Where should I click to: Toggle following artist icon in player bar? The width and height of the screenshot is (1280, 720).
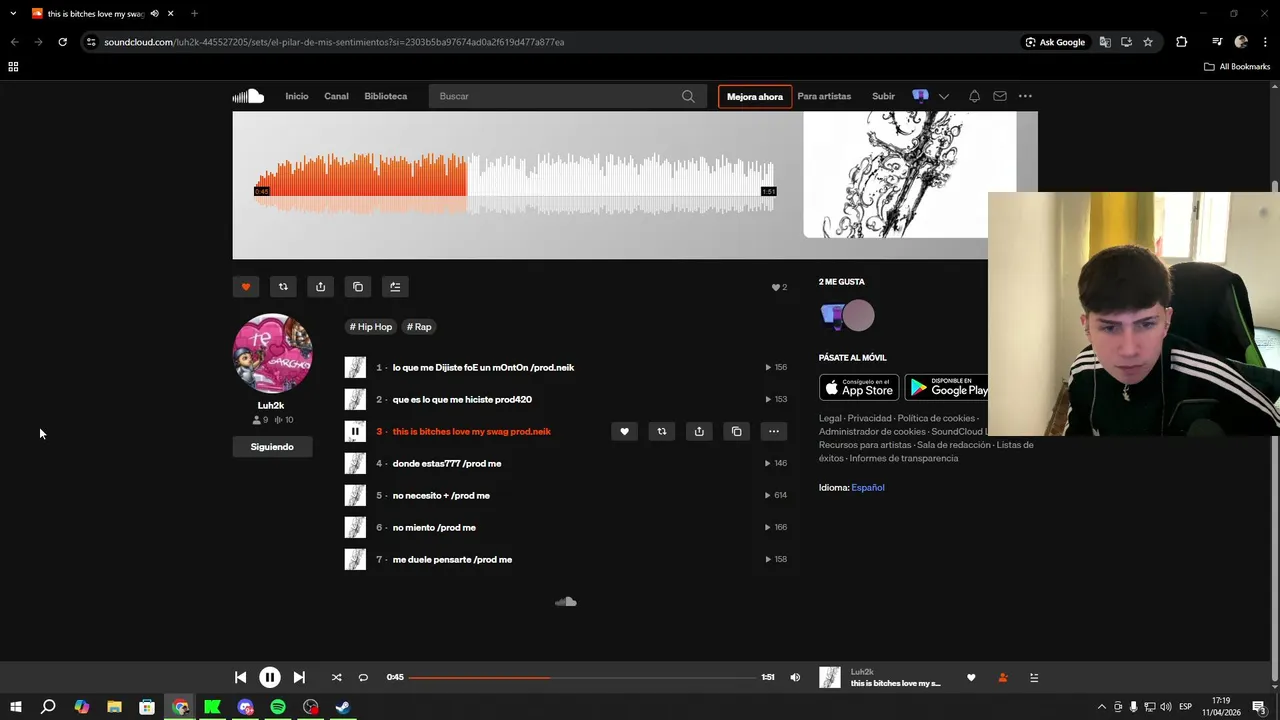tap(1003, 677)
